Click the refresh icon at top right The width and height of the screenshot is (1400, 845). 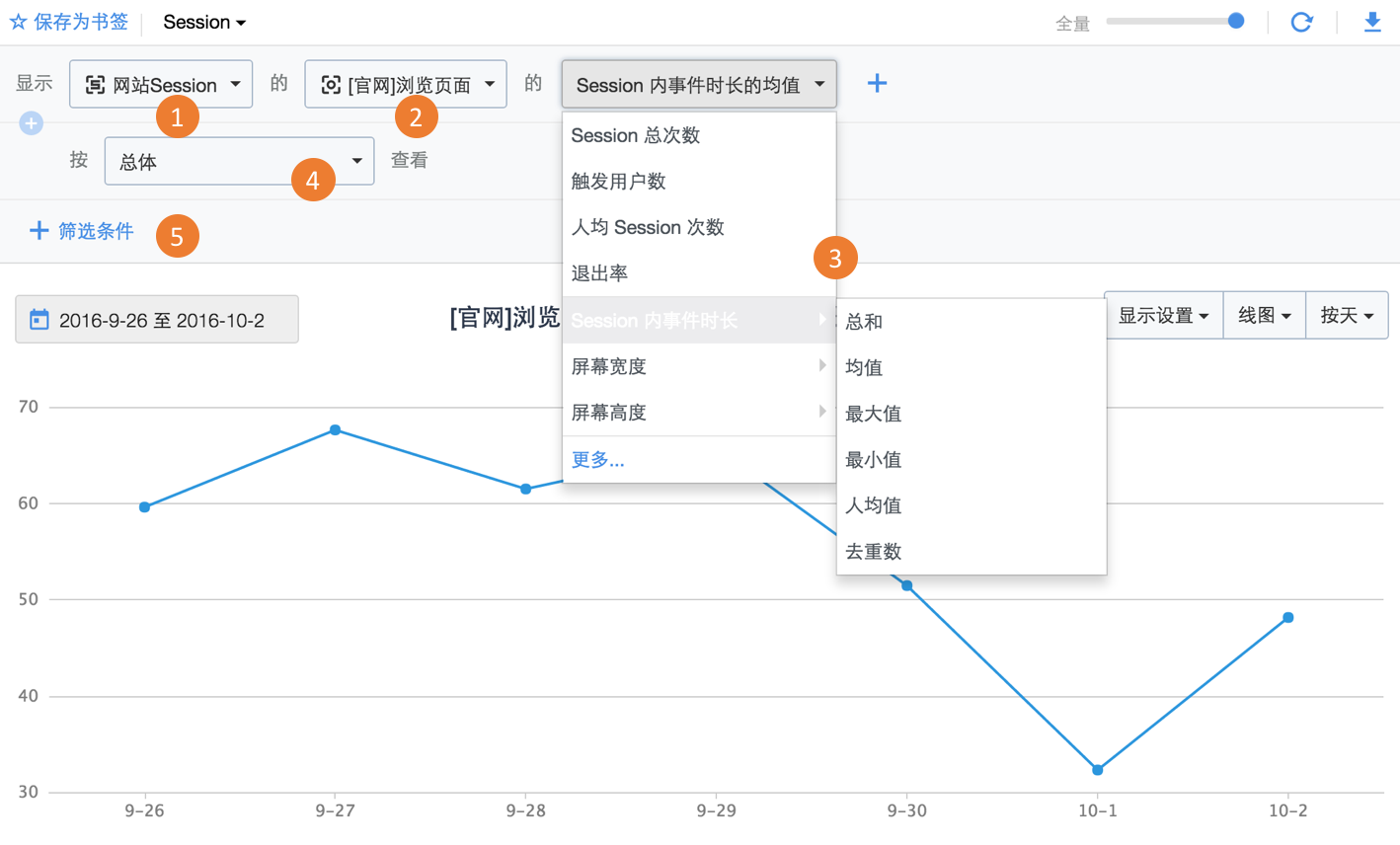pyautogui.click(x=1301, y=22)
